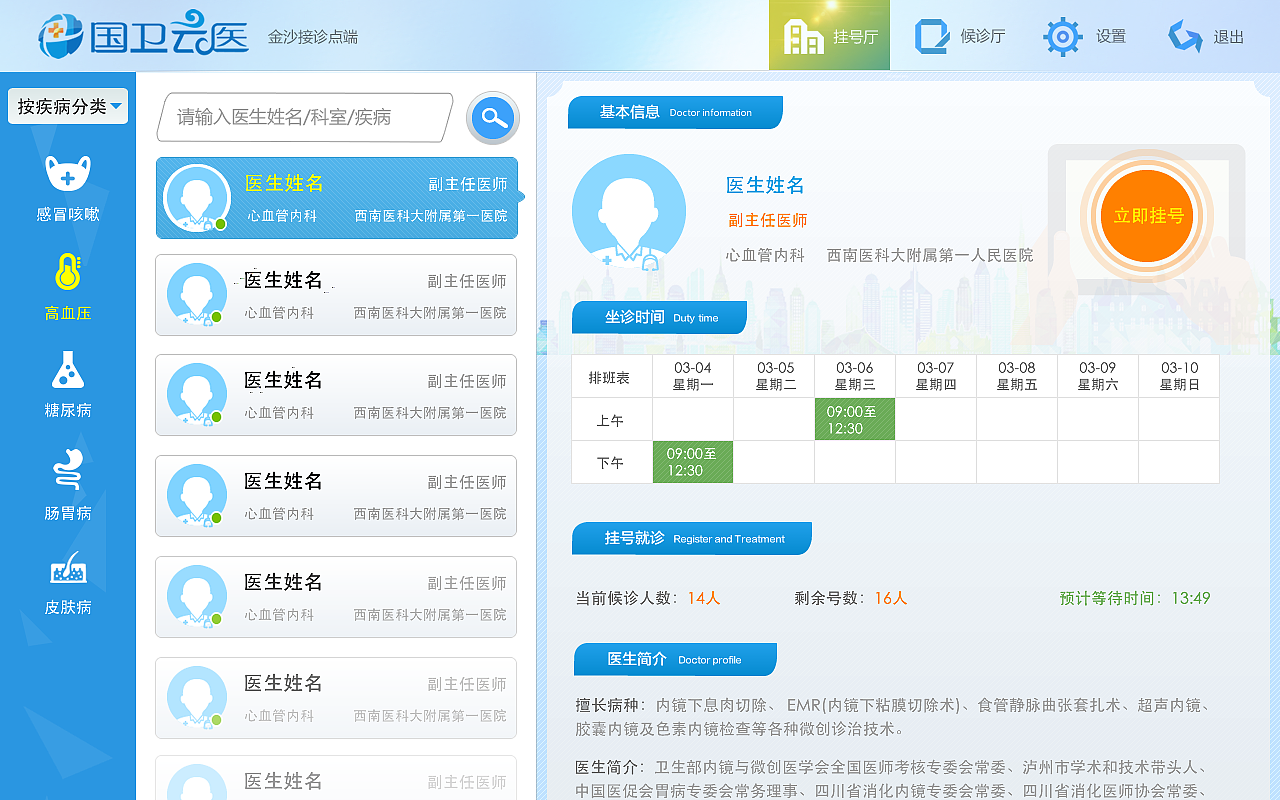Click the second doctor's avatar
The width and height of the screenshot is (1280, 800).
[196, 294]
